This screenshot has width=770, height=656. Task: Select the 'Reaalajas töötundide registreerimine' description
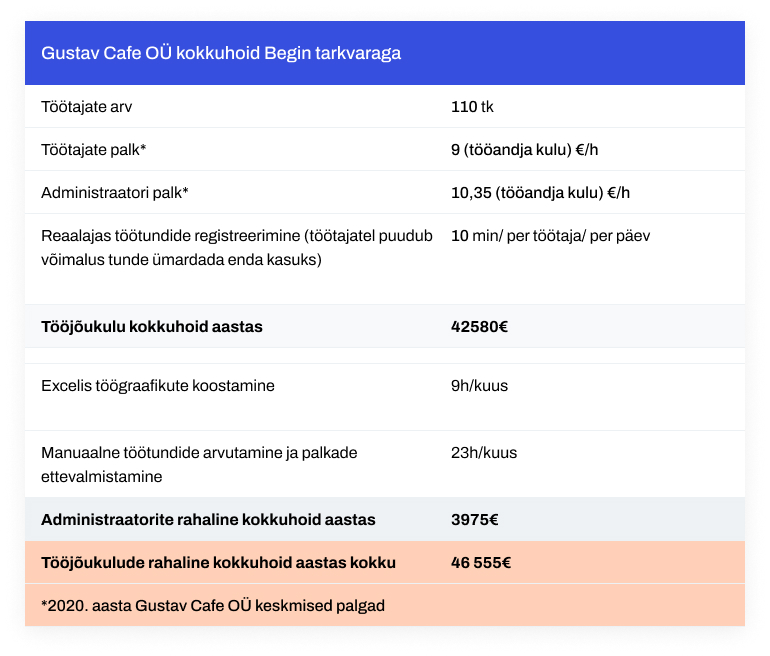point(237,247)
